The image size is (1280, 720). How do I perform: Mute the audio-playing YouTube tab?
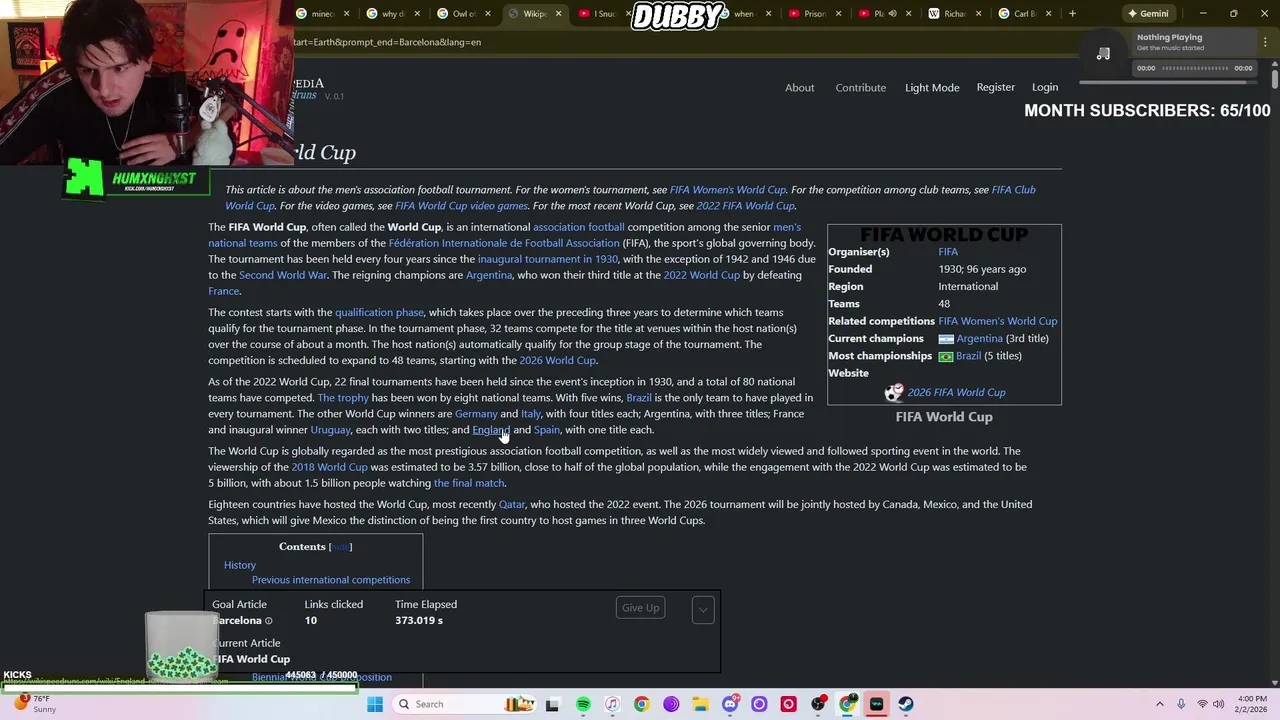point(892,14)
